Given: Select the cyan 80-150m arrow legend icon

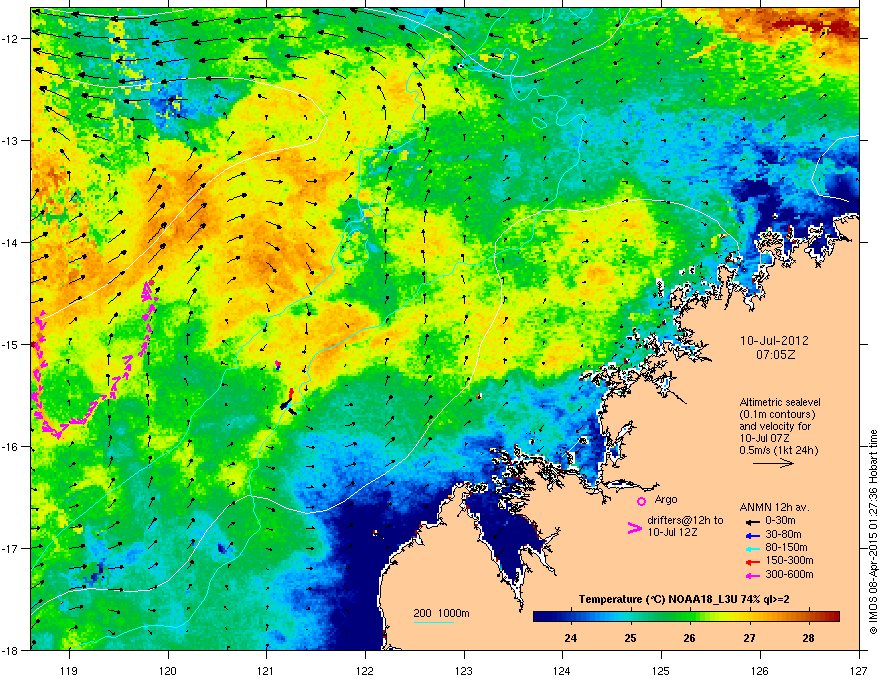Looking at the screenshot, I should 753,548.
